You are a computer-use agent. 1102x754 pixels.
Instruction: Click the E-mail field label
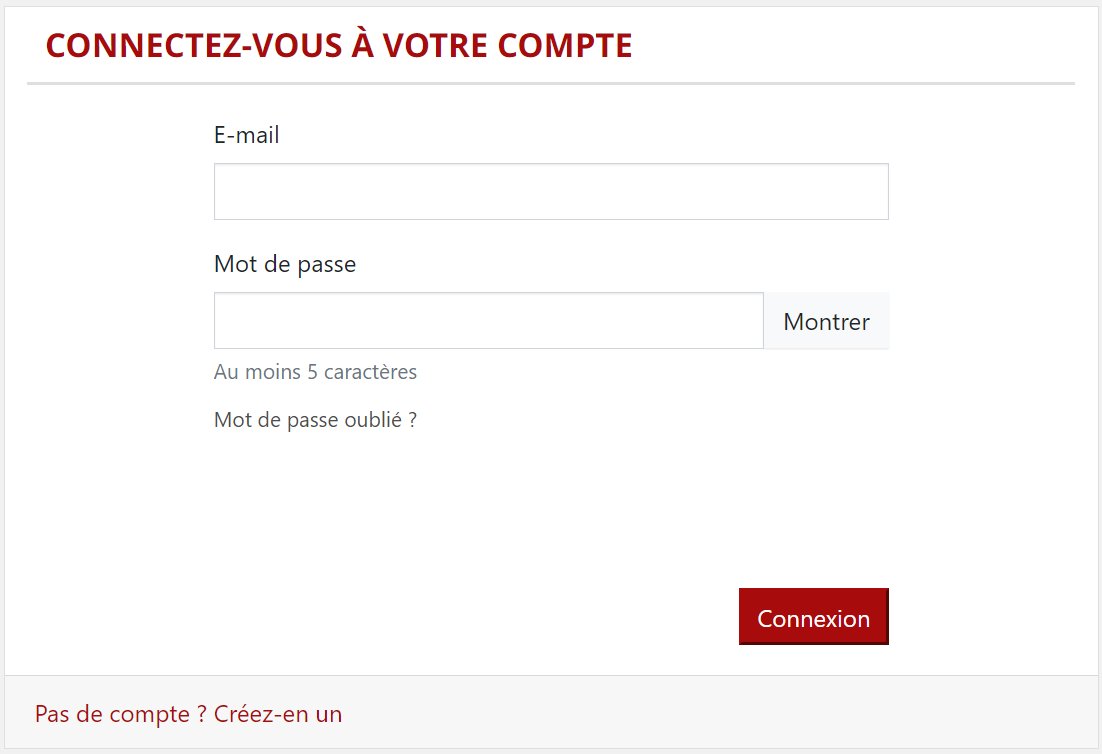[x=247, y=134]
